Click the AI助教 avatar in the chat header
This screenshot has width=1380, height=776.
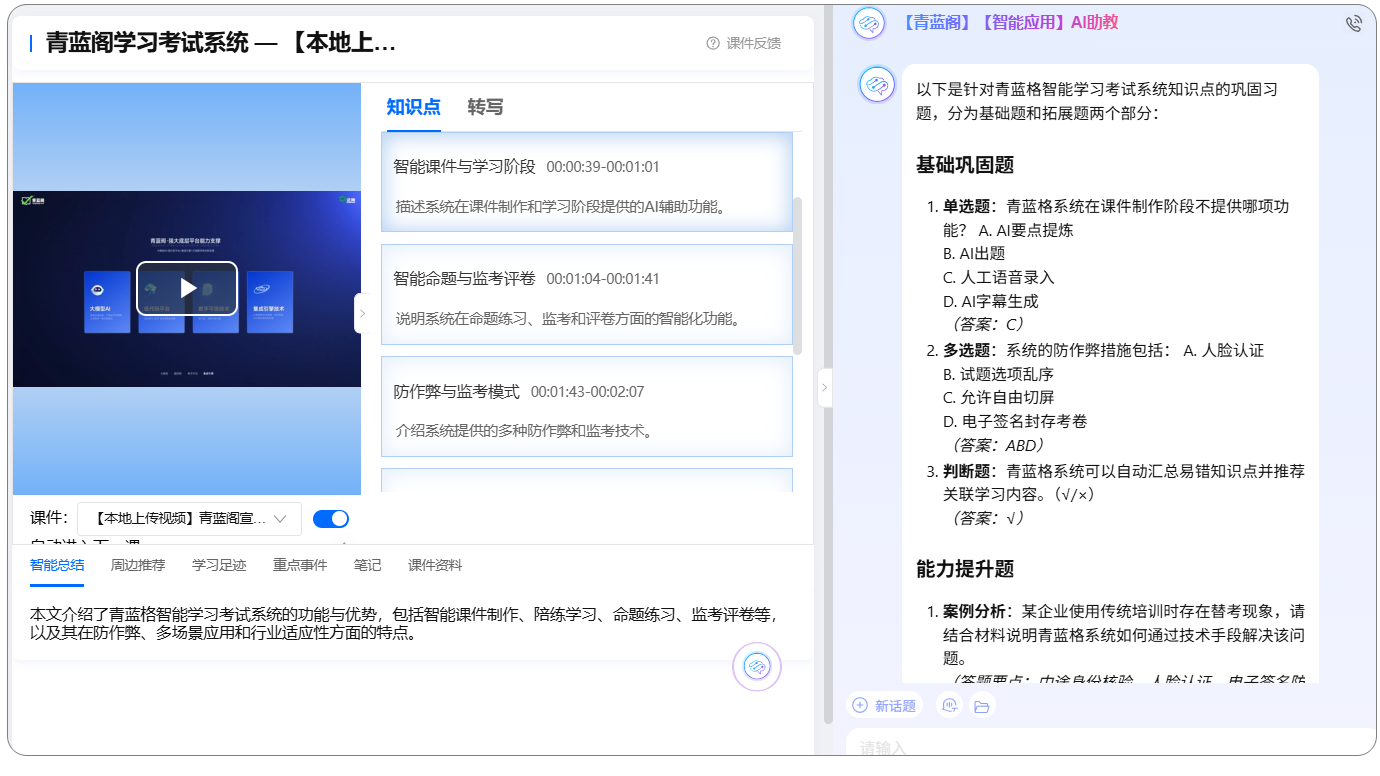pyautogui.click(x=869, y=22)
